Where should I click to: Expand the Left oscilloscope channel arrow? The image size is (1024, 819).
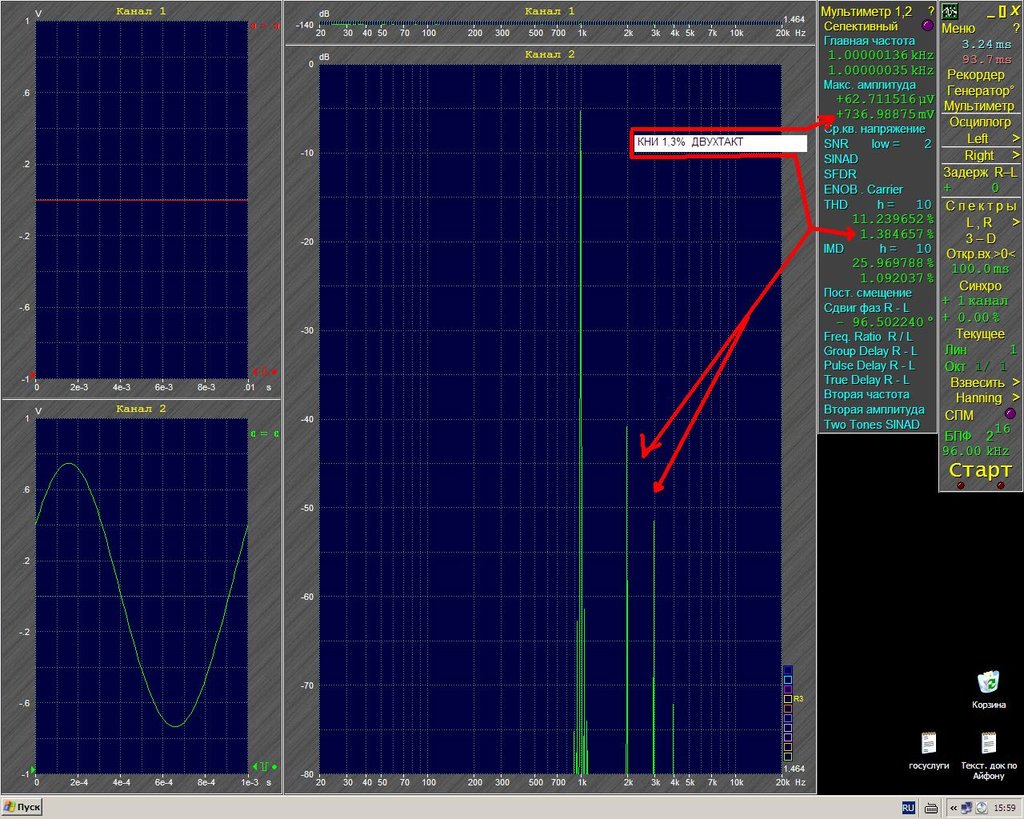pyautogui.click(x=1016, y=138)
